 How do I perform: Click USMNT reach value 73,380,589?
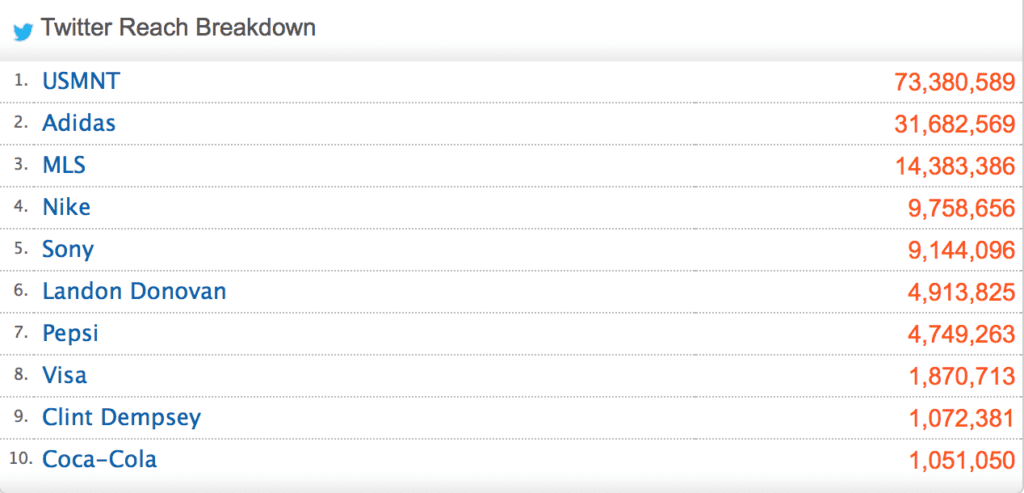(x=955, y=82)
